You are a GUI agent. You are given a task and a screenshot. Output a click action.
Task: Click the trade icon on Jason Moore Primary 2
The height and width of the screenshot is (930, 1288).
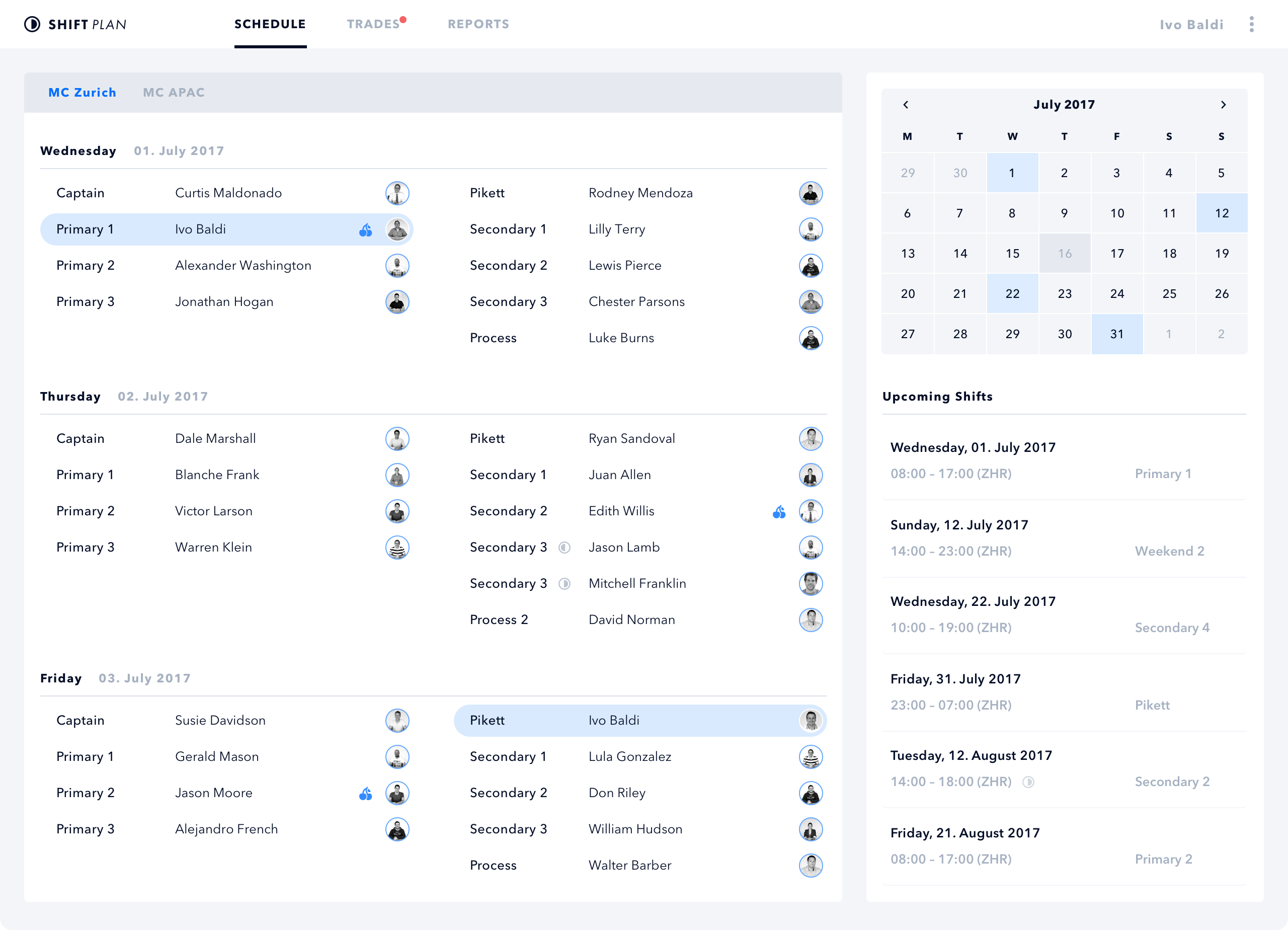click(x=365, y=793)
